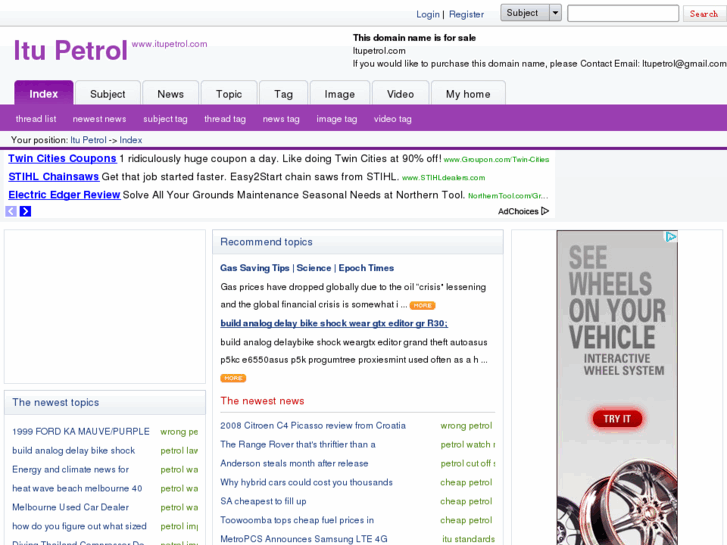Click the wheel ad info icon
This screenshot has width=727, height=545.
[x=671, y=237]
